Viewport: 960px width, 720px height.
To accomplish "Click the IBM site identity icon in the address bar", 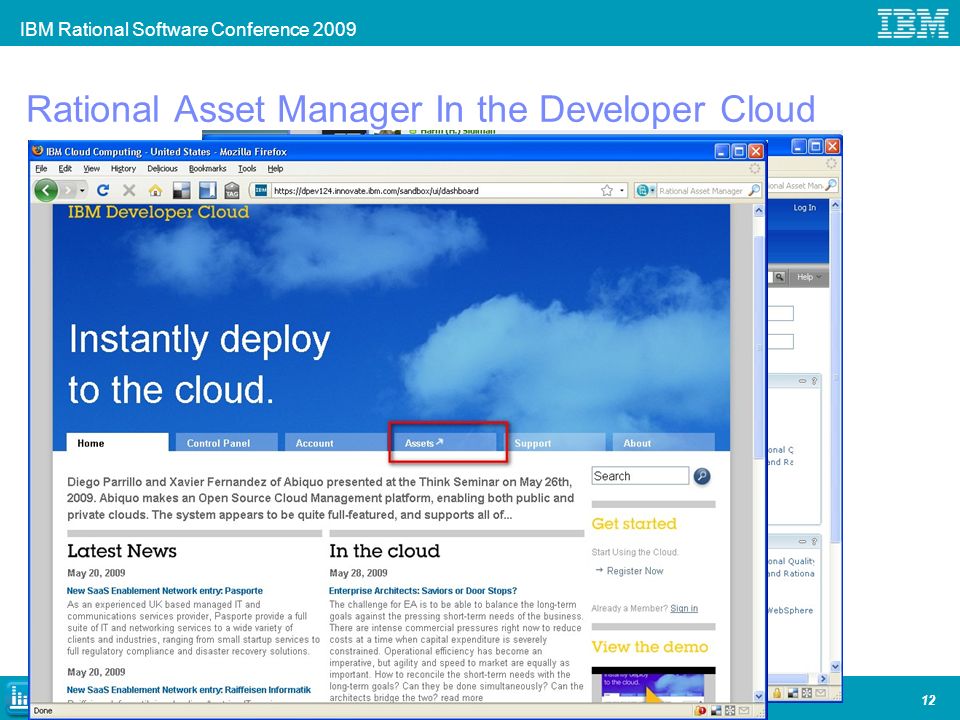I will [261, 190].
